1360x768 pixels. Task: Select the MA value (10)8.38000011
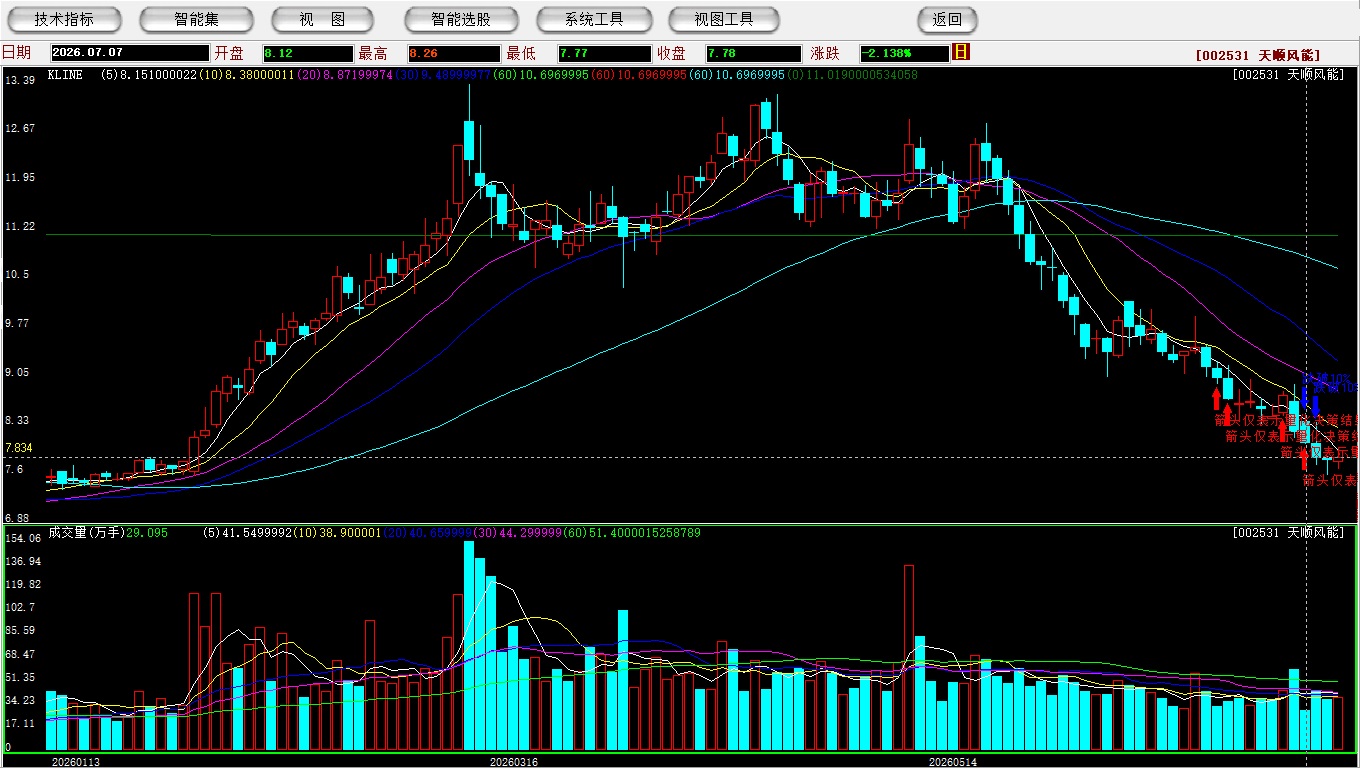[246, 75]
